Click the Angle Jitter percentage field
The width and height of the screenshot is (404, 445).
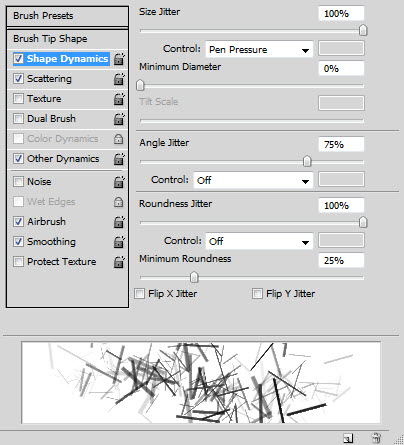coord(341,145)
